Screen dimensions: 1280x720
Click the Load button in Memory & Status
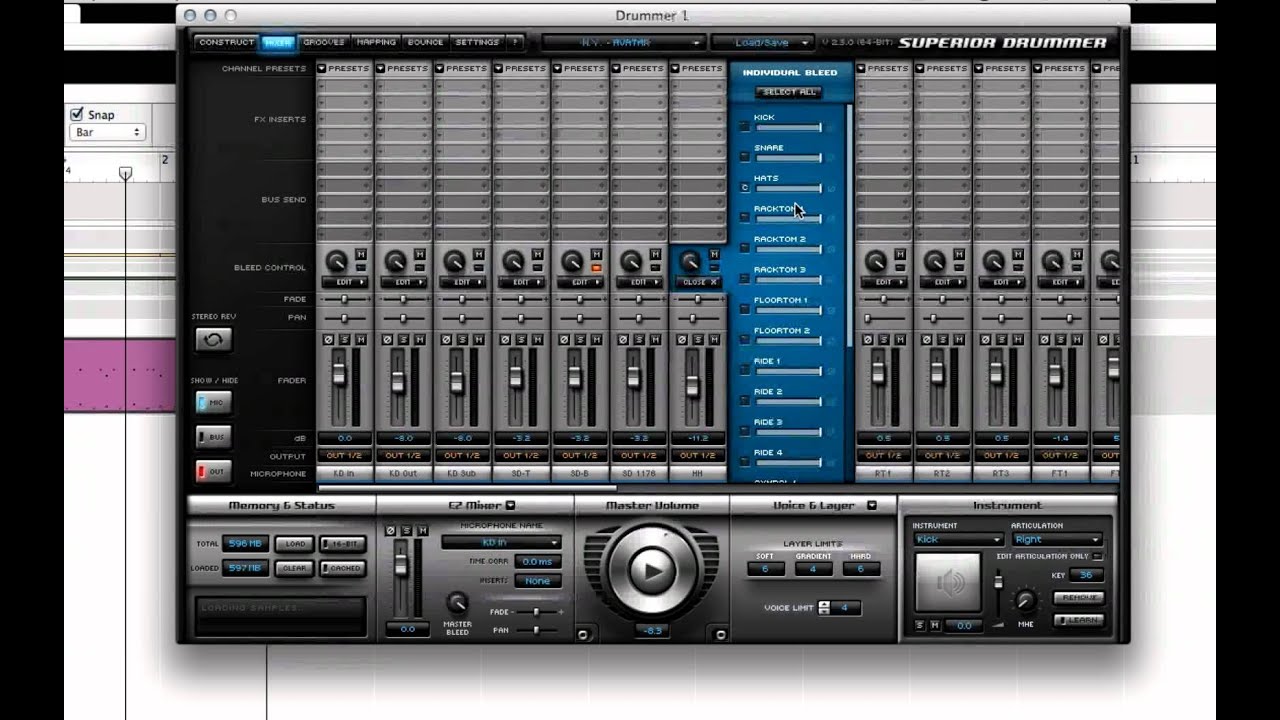[x=294, y=544]
